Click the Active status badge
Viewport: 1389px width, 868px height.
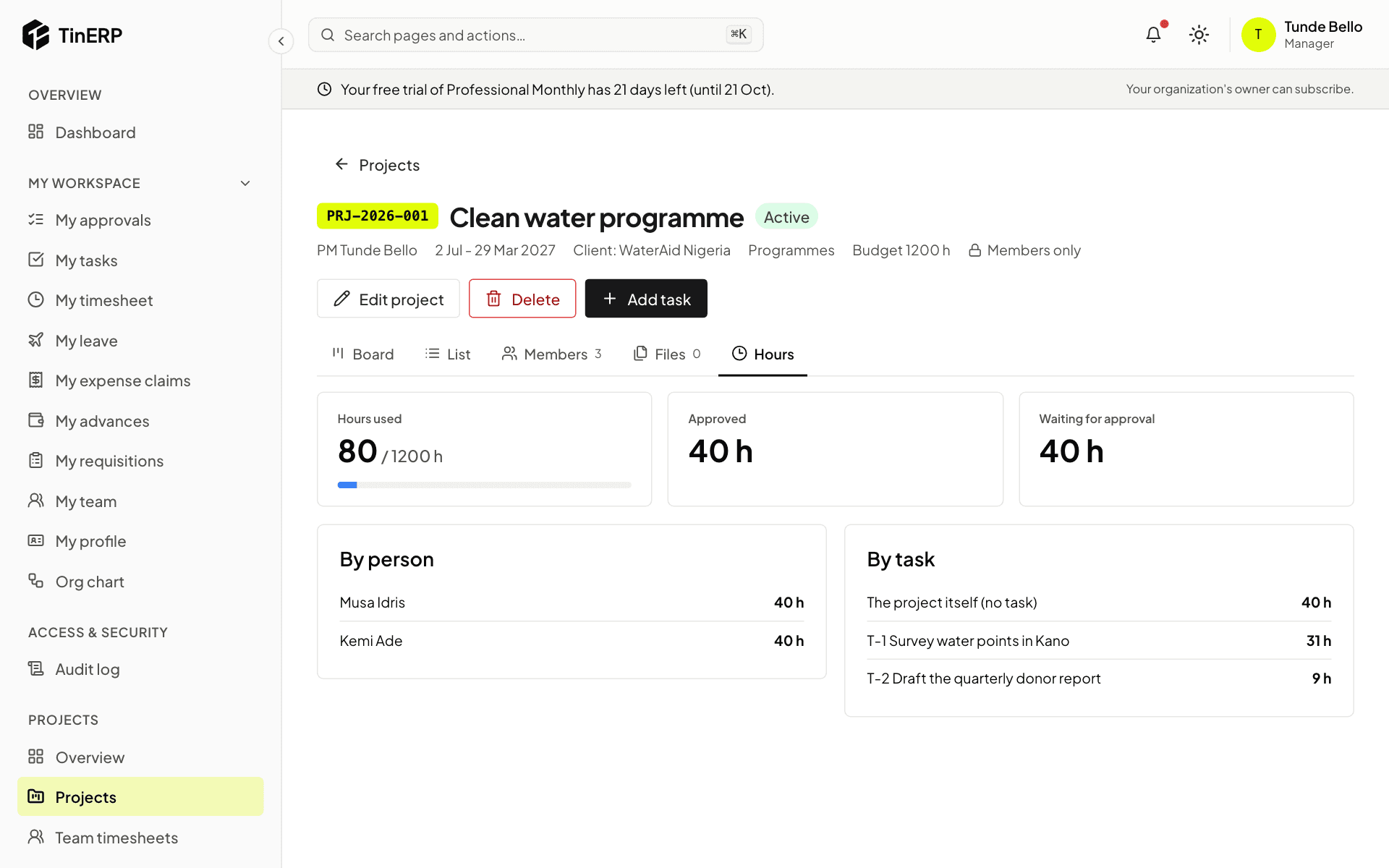(786, 217)
